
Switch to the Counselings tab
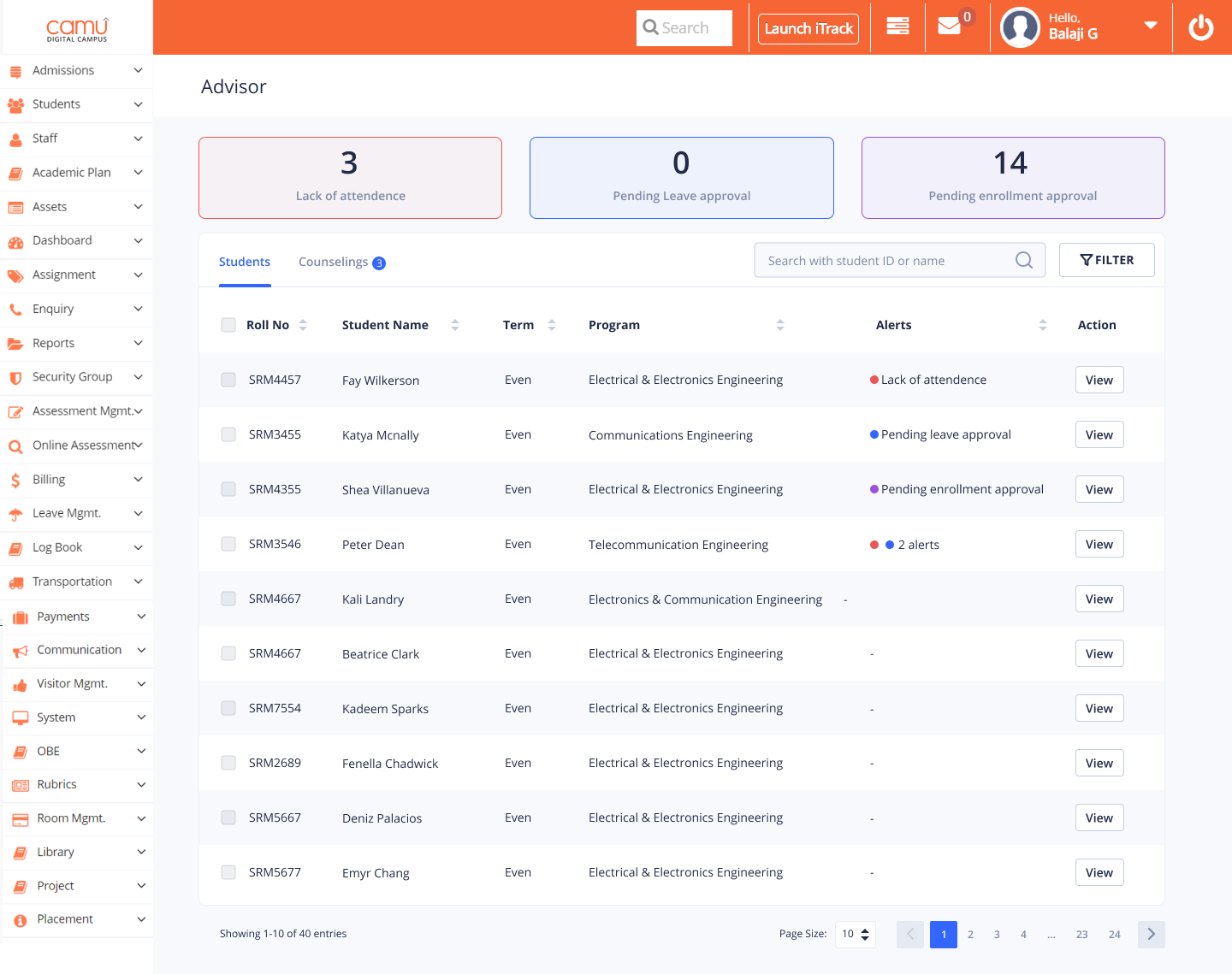[335, 262]
